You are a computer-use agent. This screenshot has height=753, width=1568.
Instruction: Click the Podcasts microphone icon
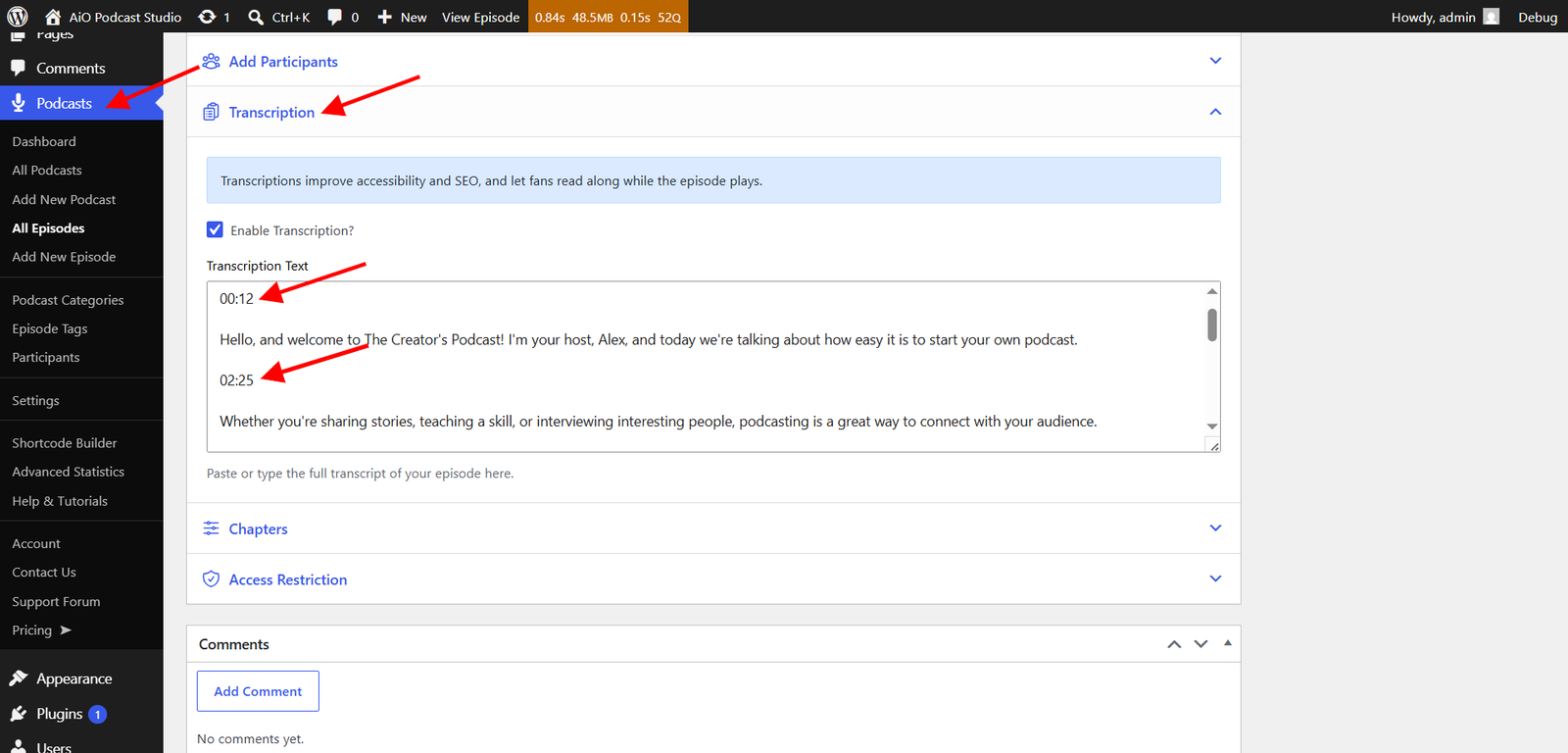pyautogui.click(x=19, y=103)
